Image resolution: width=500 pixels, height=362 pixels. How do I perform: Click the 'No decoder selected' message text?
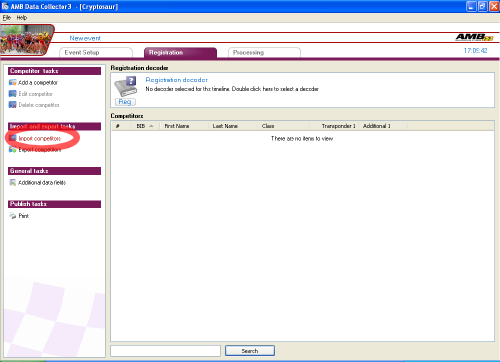232,89
